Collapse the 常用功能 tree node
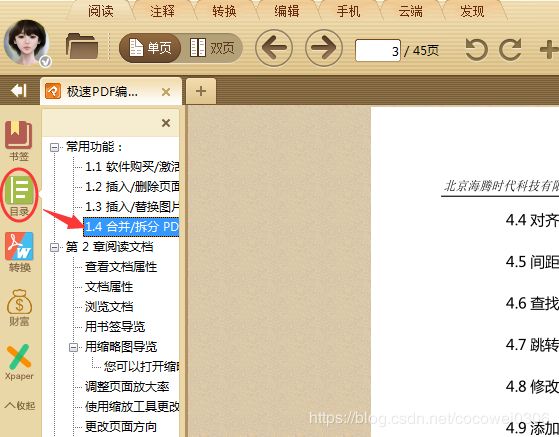559x437 pixels. tap(55, 147)
